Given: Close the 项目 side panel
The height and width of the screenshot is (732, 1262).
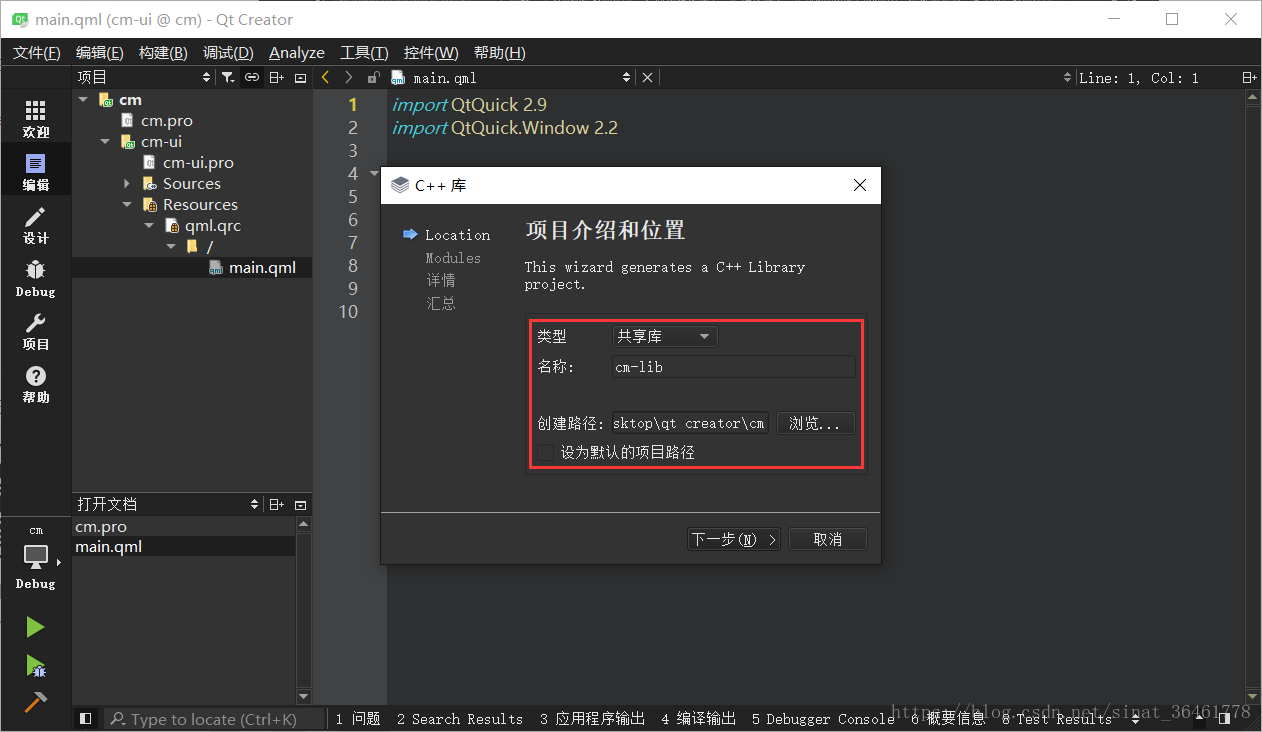Looking at the screenshot, I should (300, 77).
